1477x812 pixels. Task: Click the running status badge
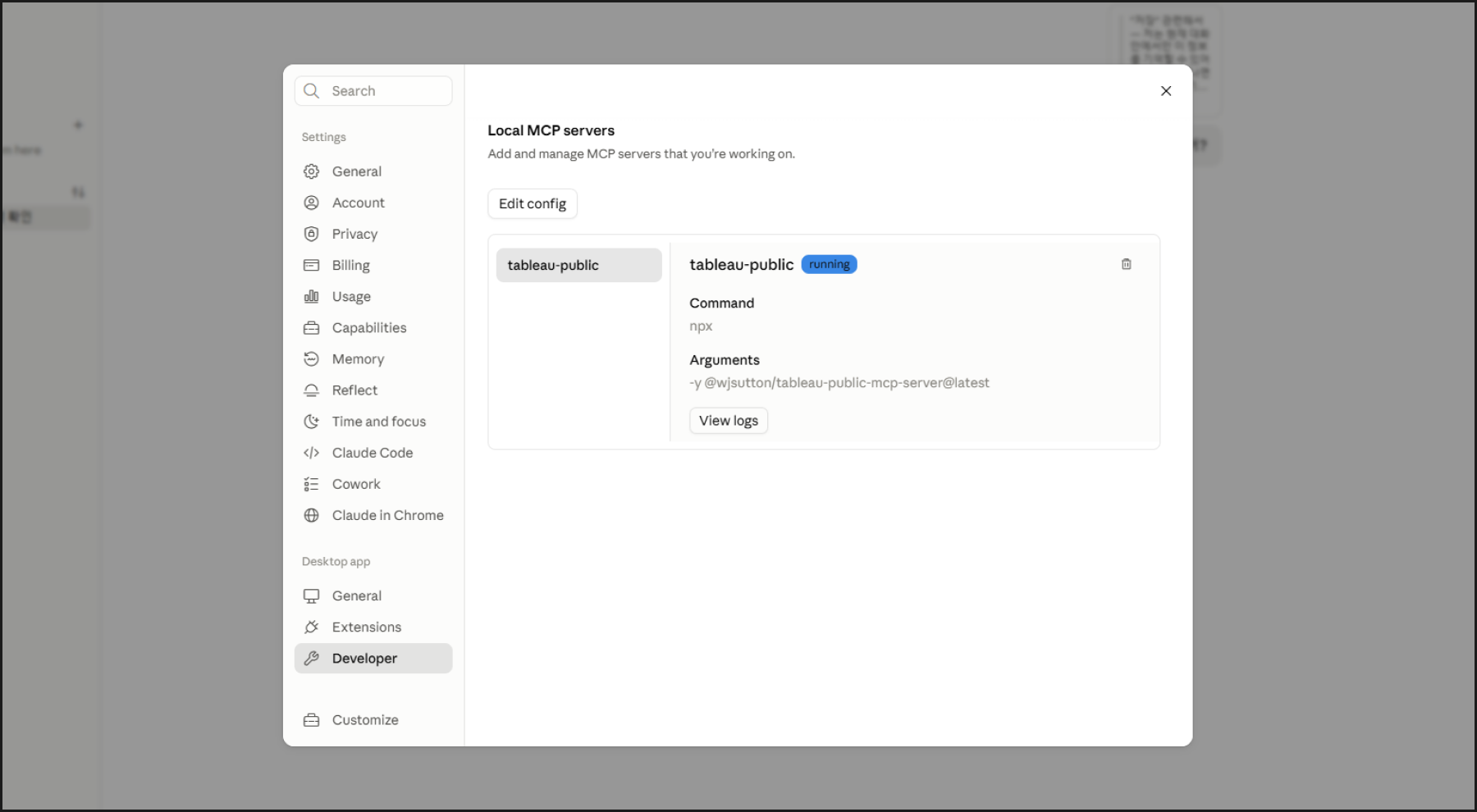click(829, 264)
